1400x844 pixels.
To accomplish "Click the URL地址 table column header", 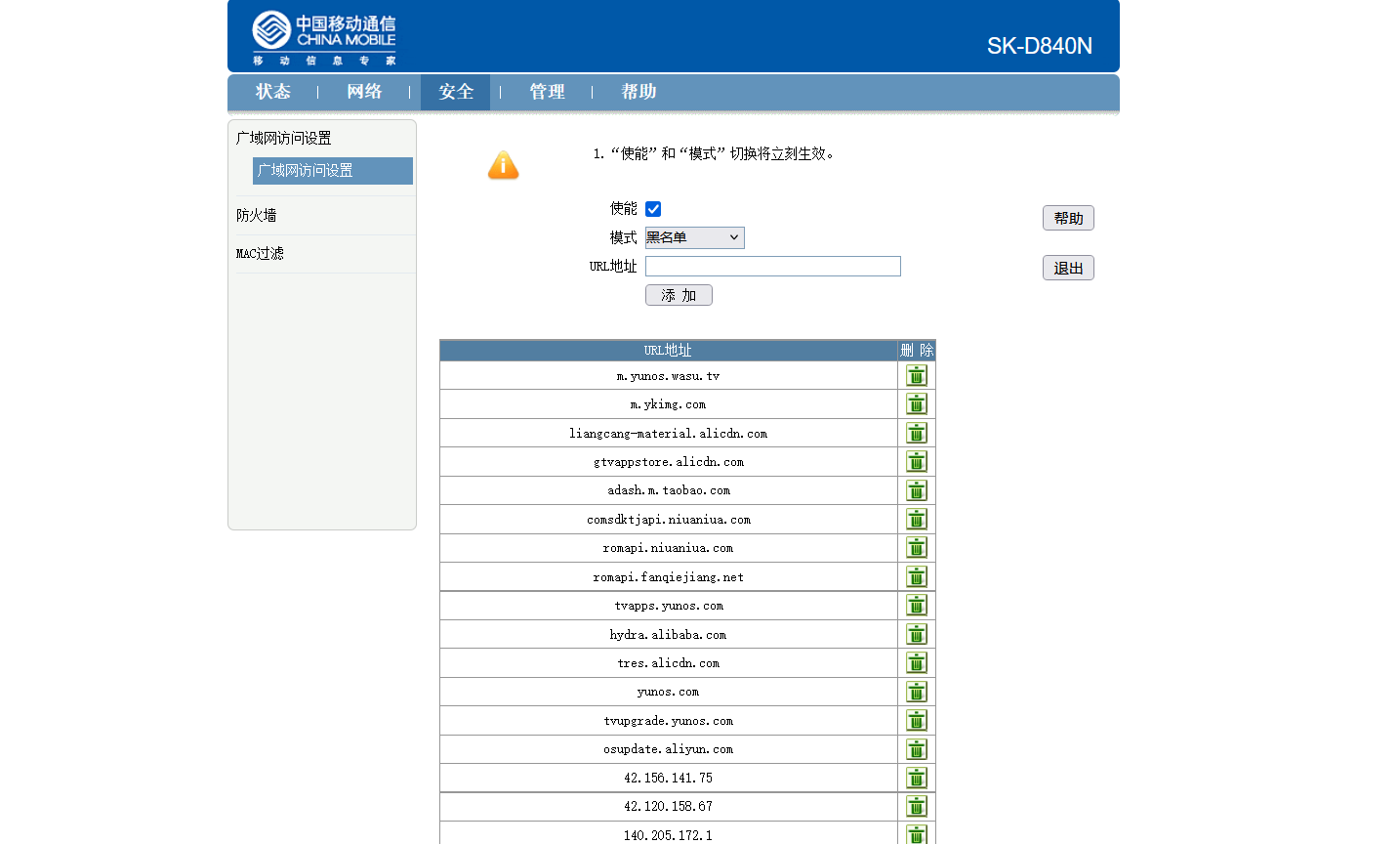I will point(668,351).
